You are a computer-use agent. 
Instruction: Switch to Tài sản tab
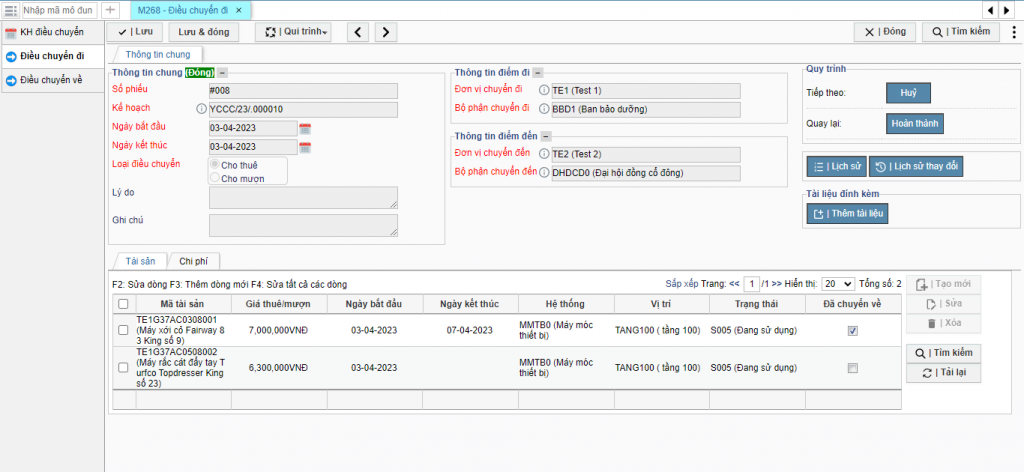coord(140,260)
